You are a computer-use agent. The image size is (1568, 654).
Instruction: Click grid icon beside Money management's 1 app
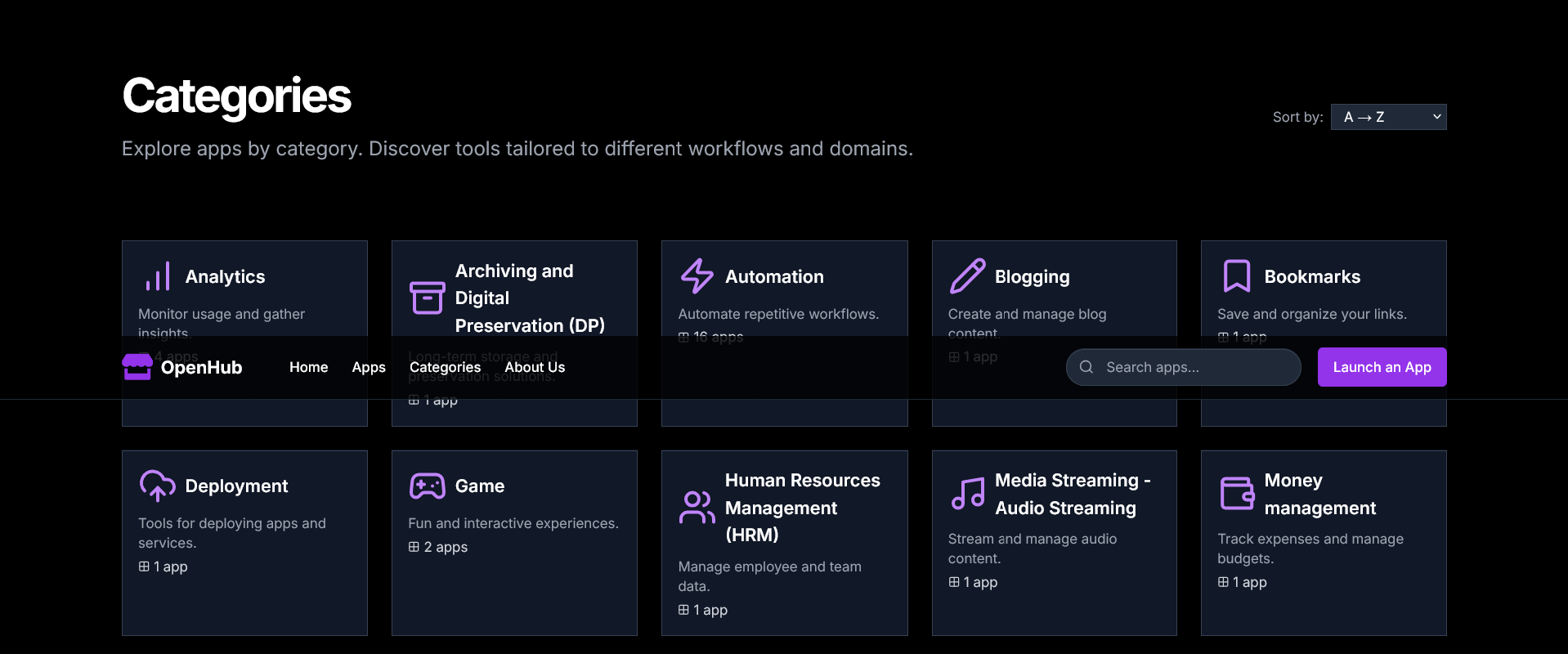tap(1223, 582)
